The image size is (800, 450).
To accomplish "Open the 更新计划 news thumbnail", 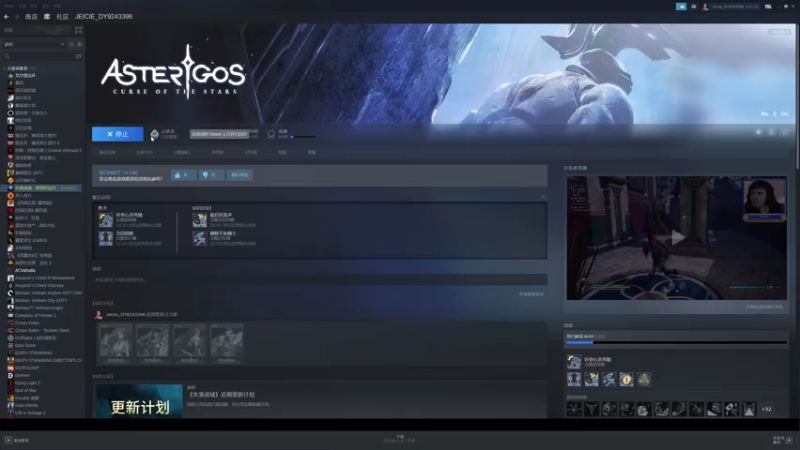I will (x=139, y=402).
